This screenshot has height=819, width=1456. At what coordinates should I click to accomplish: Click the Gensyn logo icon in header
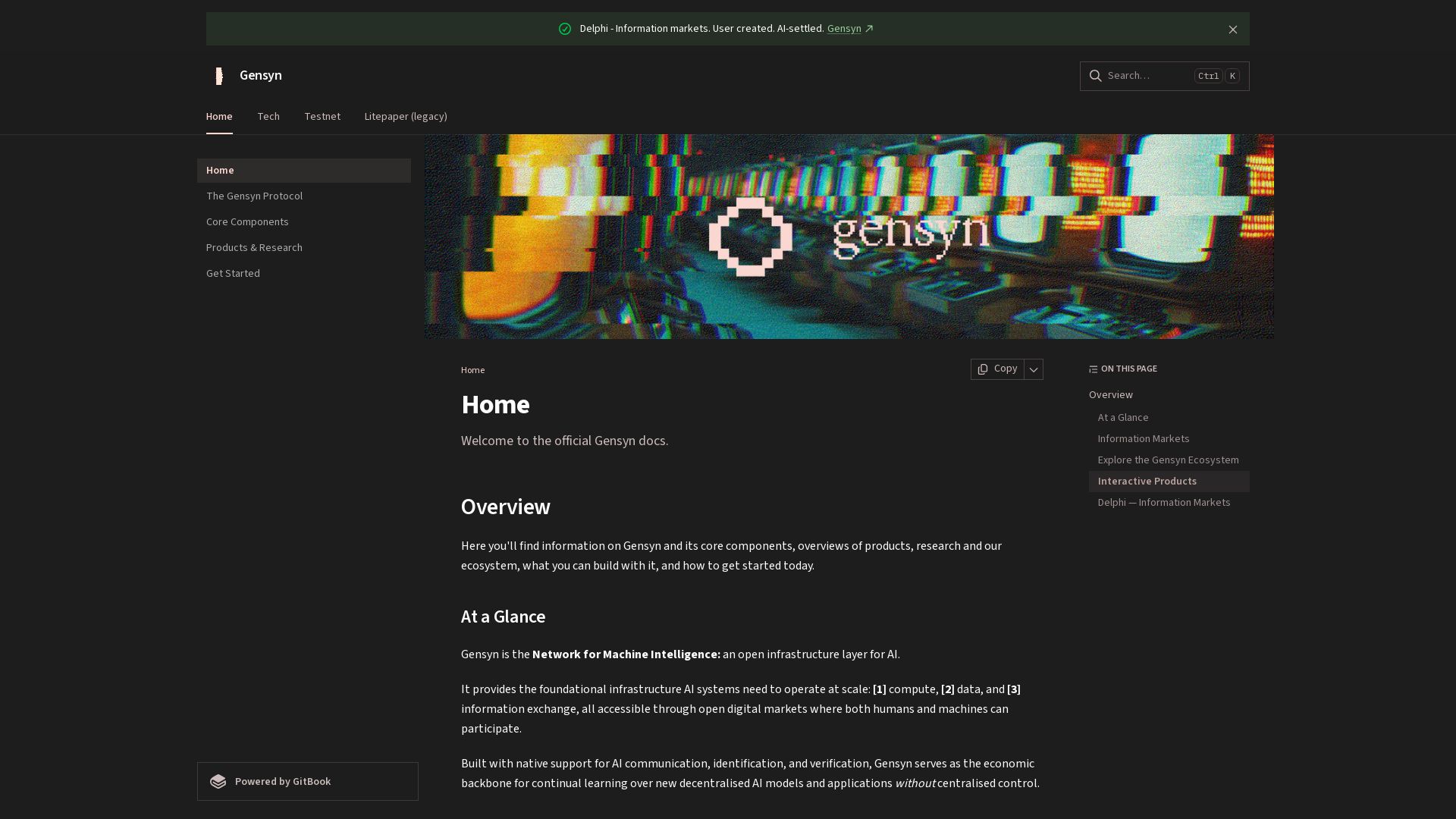pyautogui.click(x=219, y=76)
